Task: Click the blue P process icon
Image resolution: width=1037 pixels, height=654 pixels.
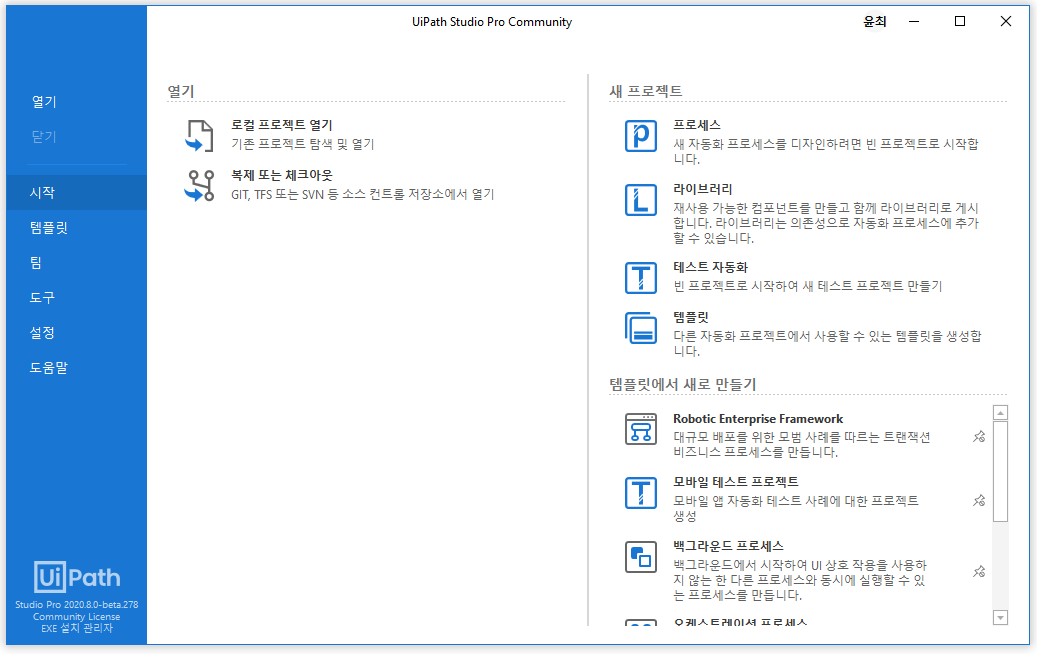Action: [x=641, y=136]
